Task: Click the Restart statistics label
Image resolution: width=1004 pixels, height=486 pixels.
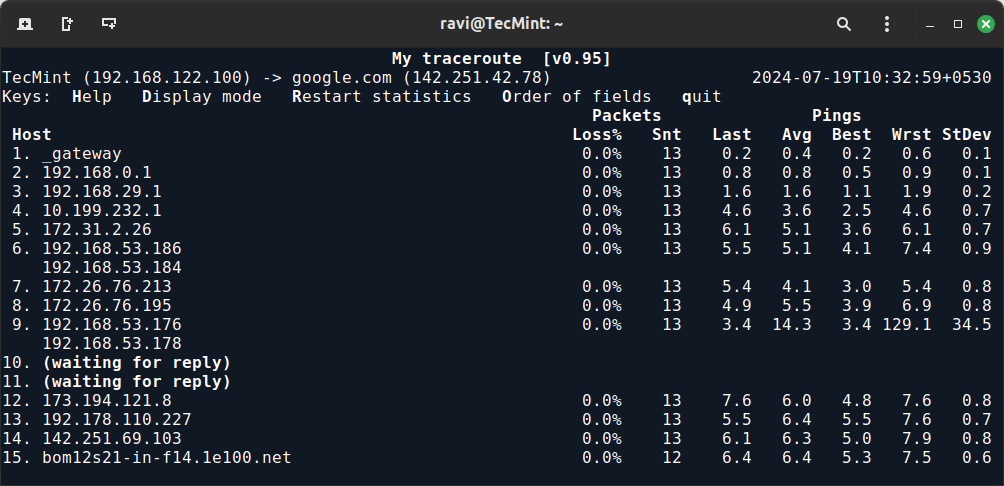Action: tap(382, 97)
